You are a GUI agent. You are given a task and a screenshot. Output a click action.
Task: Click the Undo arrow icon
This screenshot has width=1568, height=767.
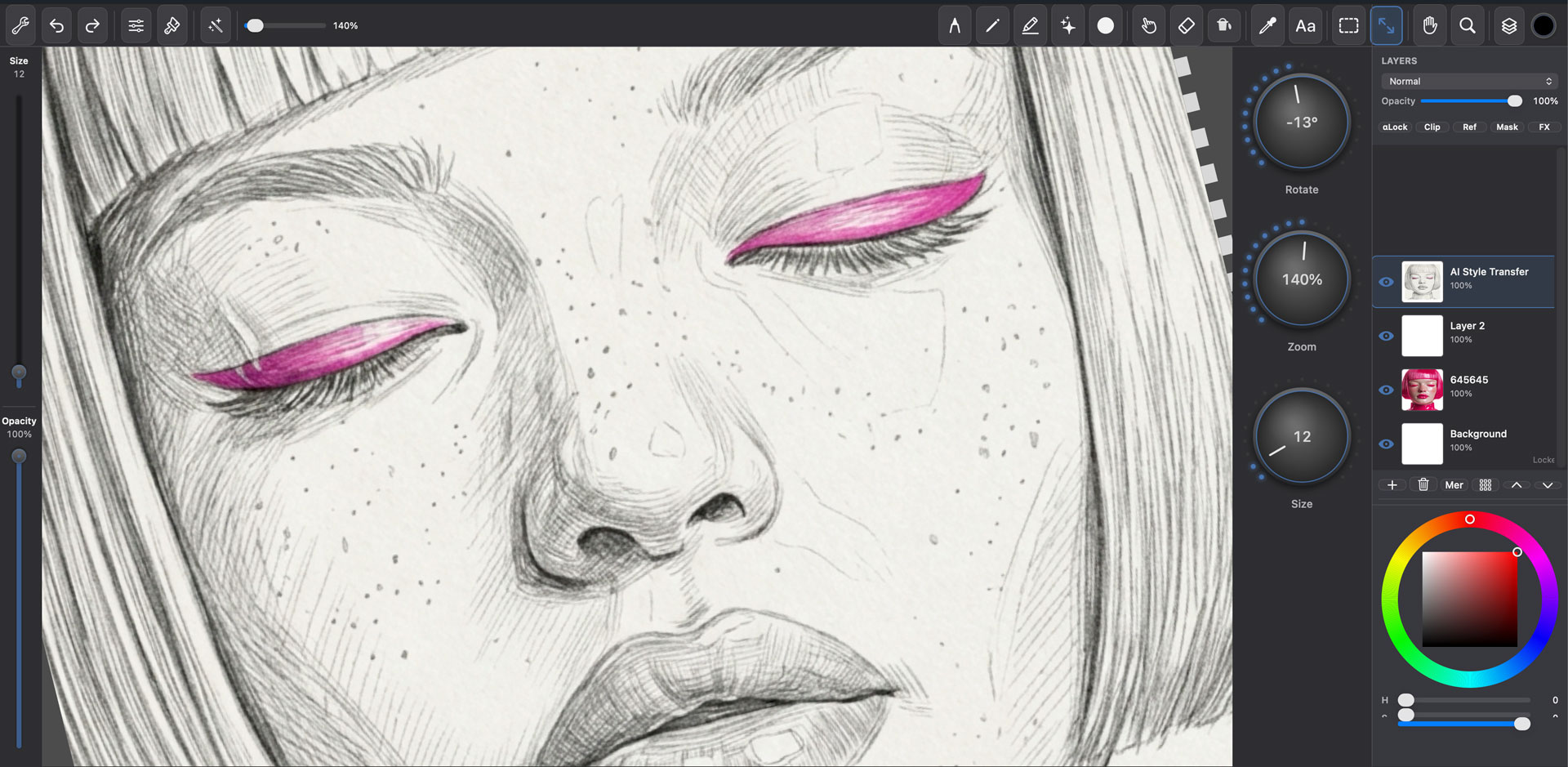pos(56,25)
